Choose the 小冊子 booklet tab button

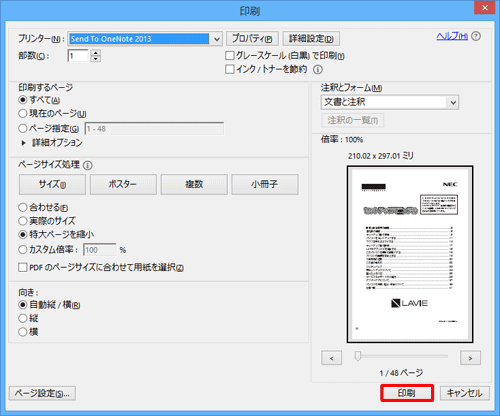[x=265, y=184]
